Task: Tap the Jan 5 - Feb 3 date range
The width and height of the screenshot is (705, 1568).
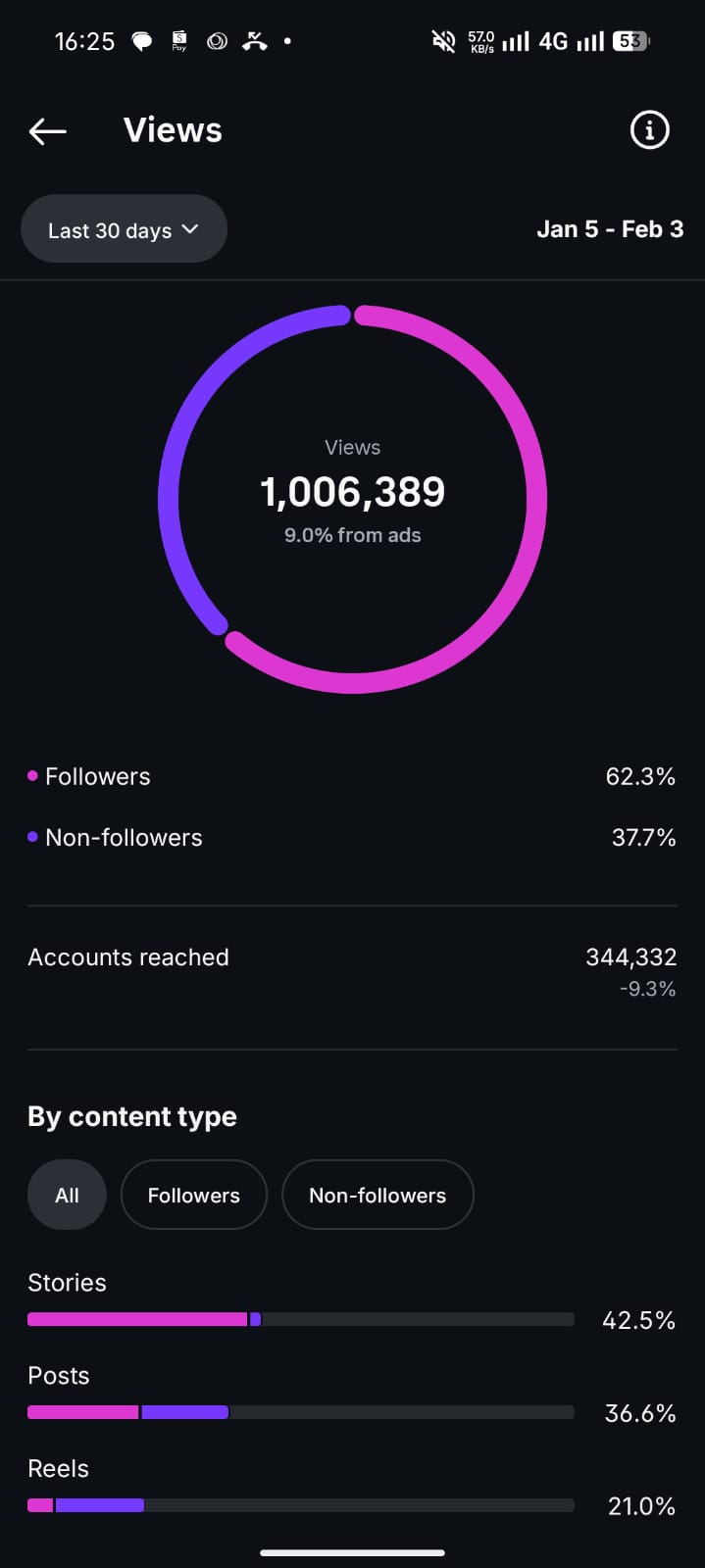Action: point(610,229)
